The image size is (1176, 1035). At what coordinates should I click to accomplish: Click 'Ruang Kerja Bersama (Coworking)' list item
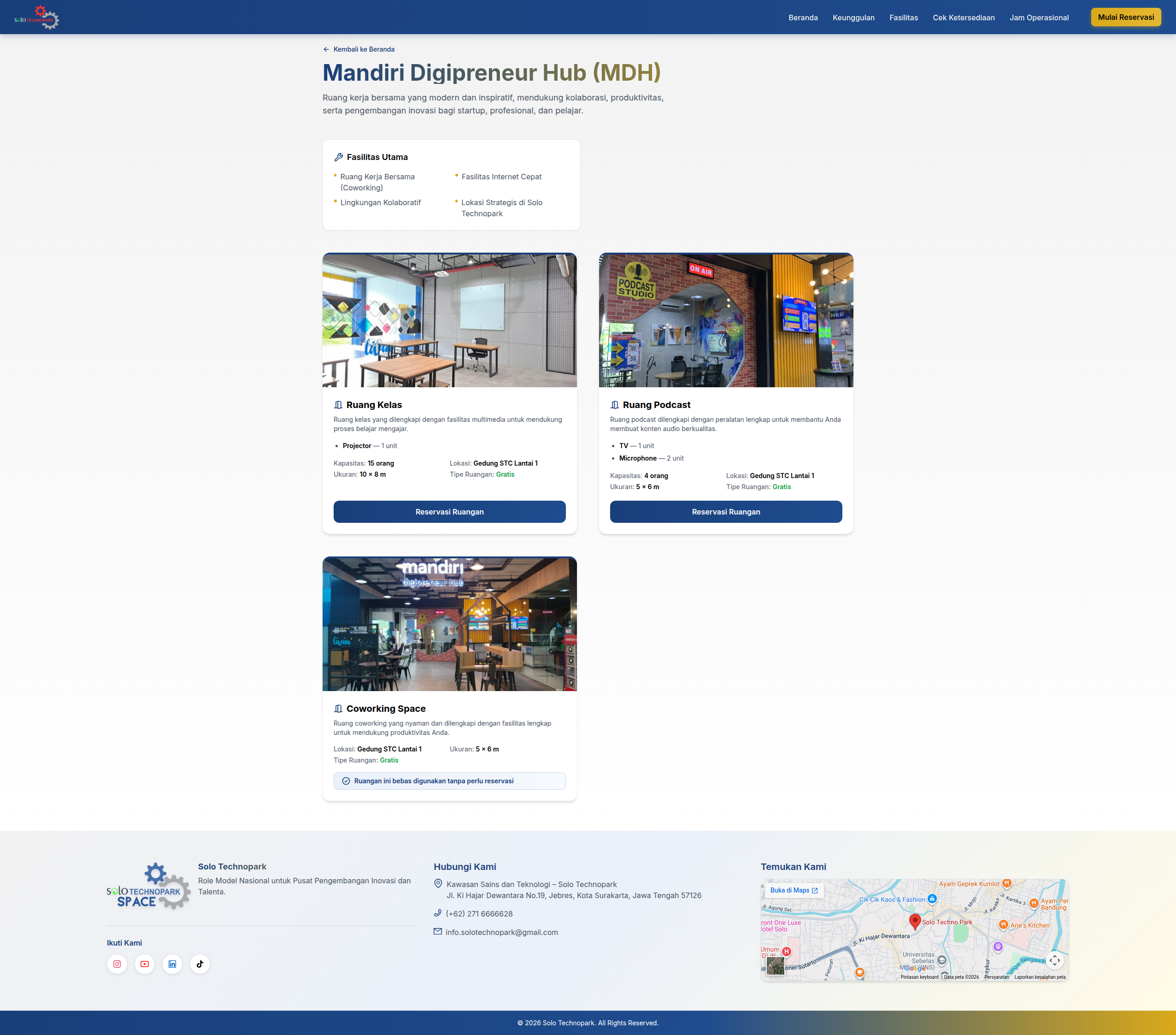[x=377, y=182]
